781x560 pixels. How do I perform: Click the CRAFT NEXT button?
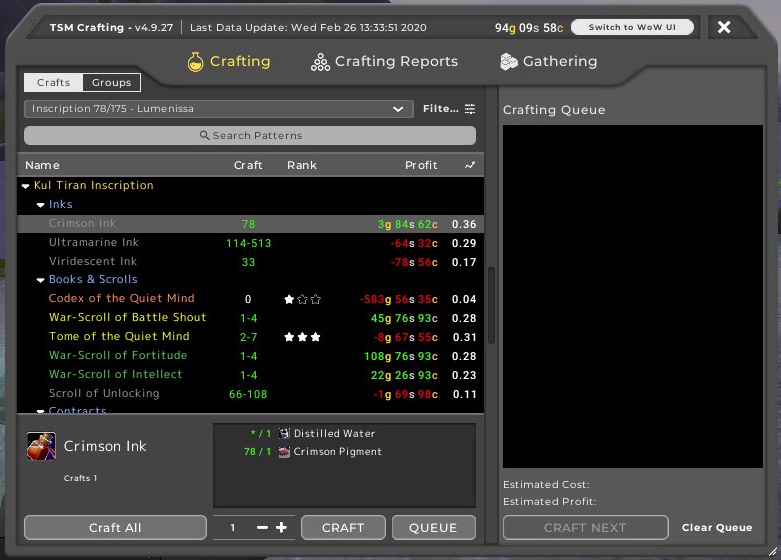pos(585,528)
